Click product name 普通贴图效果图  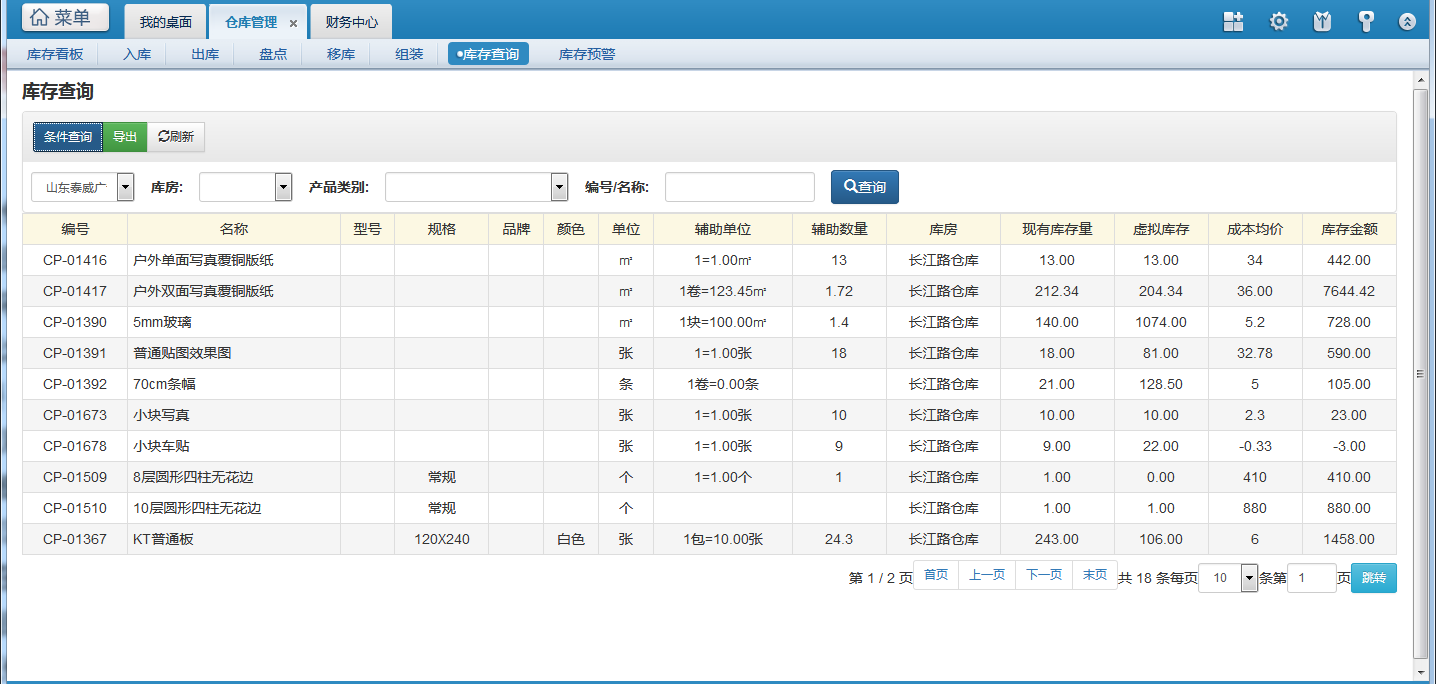(x=180, y=353)
